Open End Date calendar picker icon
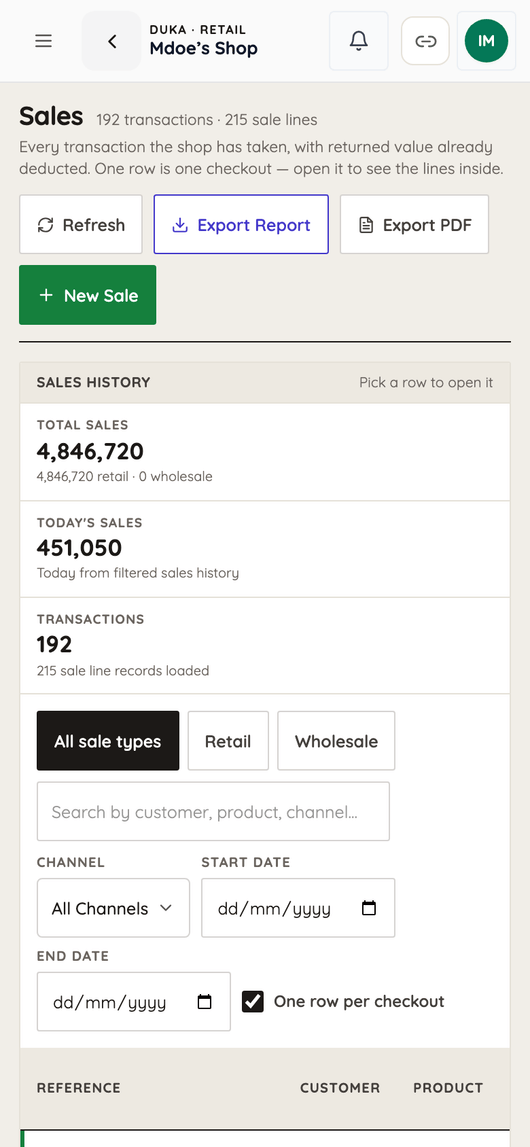 click(205, 1002)
